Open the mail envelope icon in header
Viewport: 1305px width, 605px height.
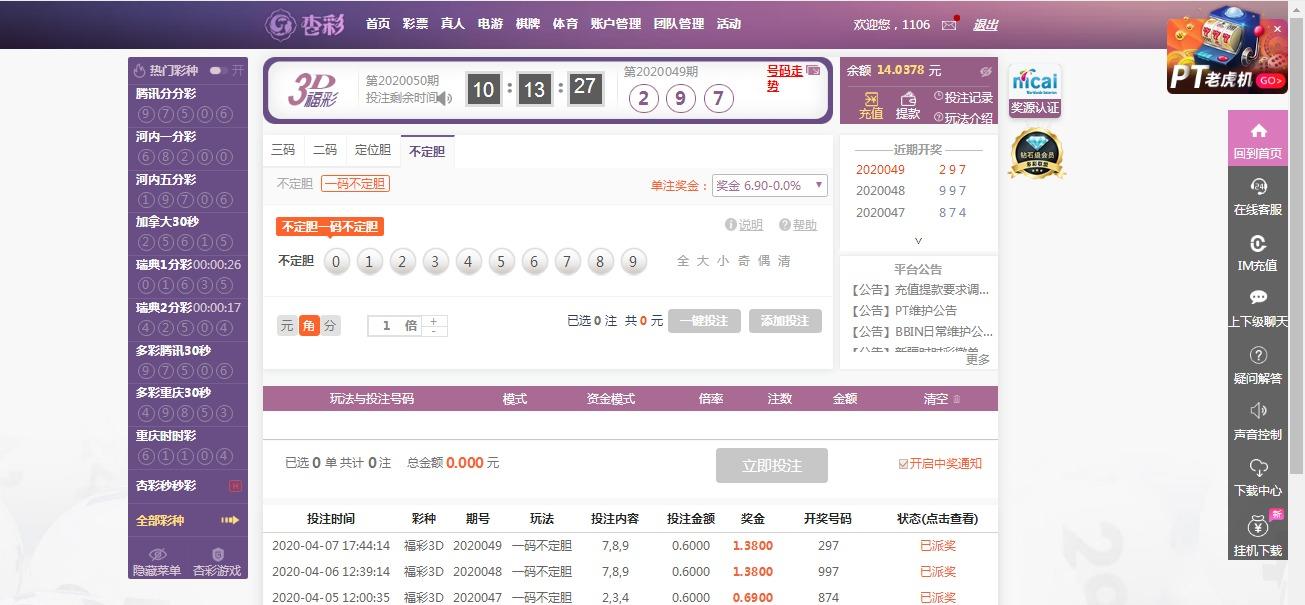click(948, 25)
